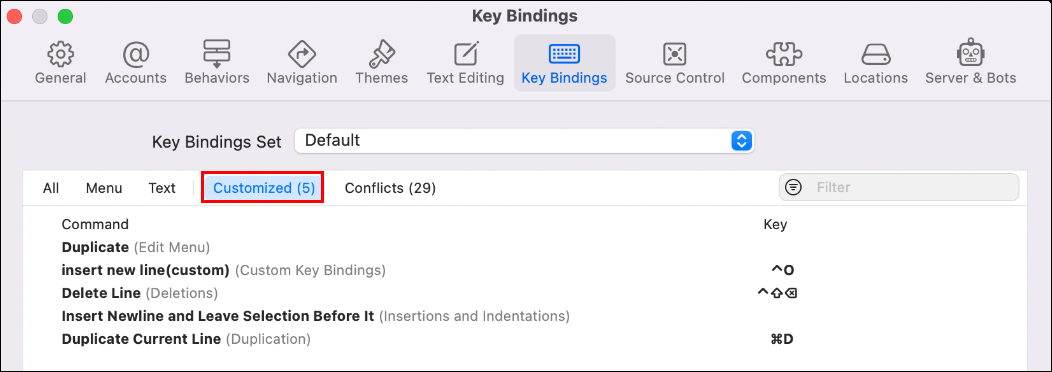Open the Accounts @ icon
The image size is (1052, 372).
(x=136, y=54)
